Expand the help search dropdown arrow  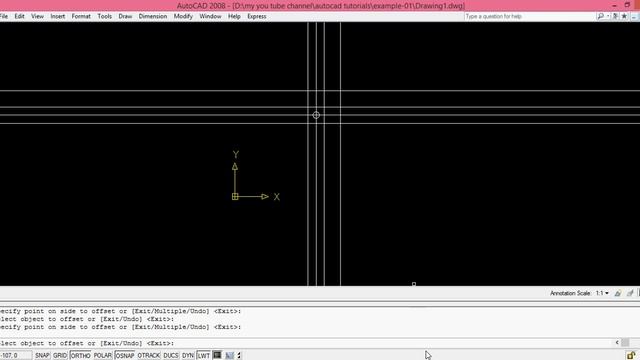[x=608, y=16]
